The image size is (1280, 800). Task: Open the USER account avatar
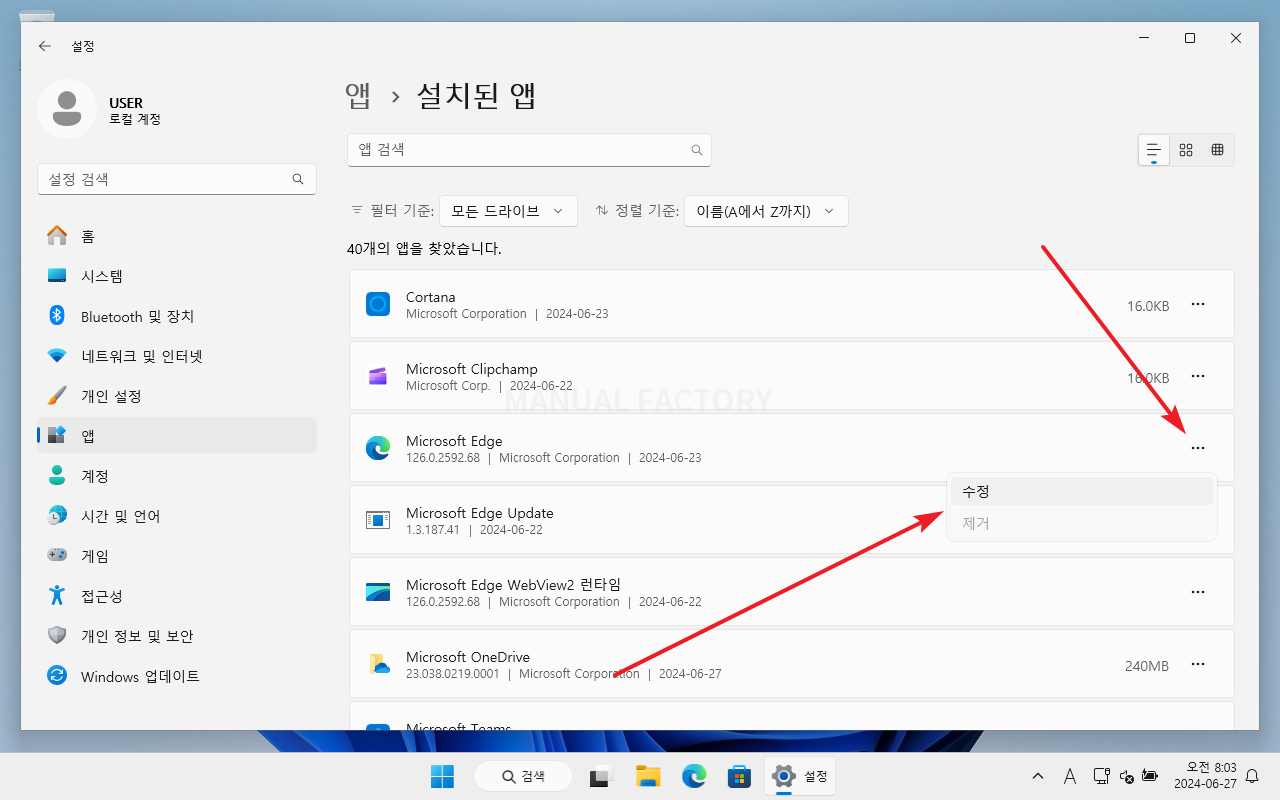[67, 109]
